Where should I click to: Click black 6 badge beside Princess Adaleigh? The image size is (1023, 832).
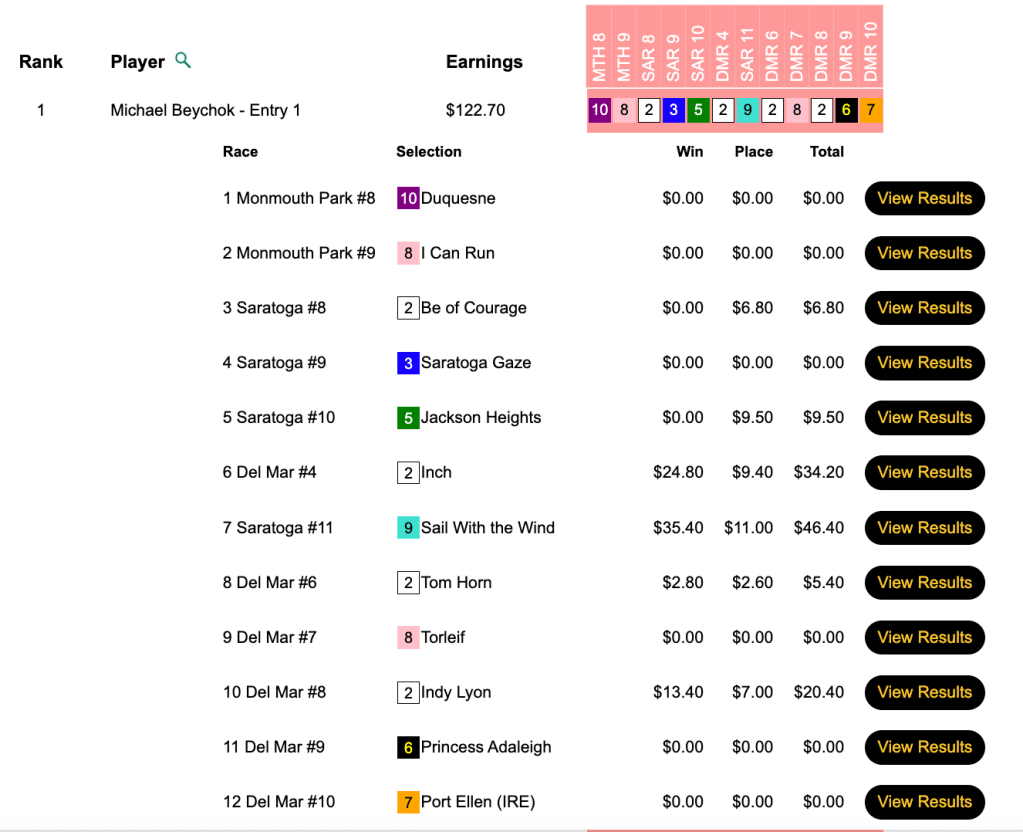coord(408,747)
